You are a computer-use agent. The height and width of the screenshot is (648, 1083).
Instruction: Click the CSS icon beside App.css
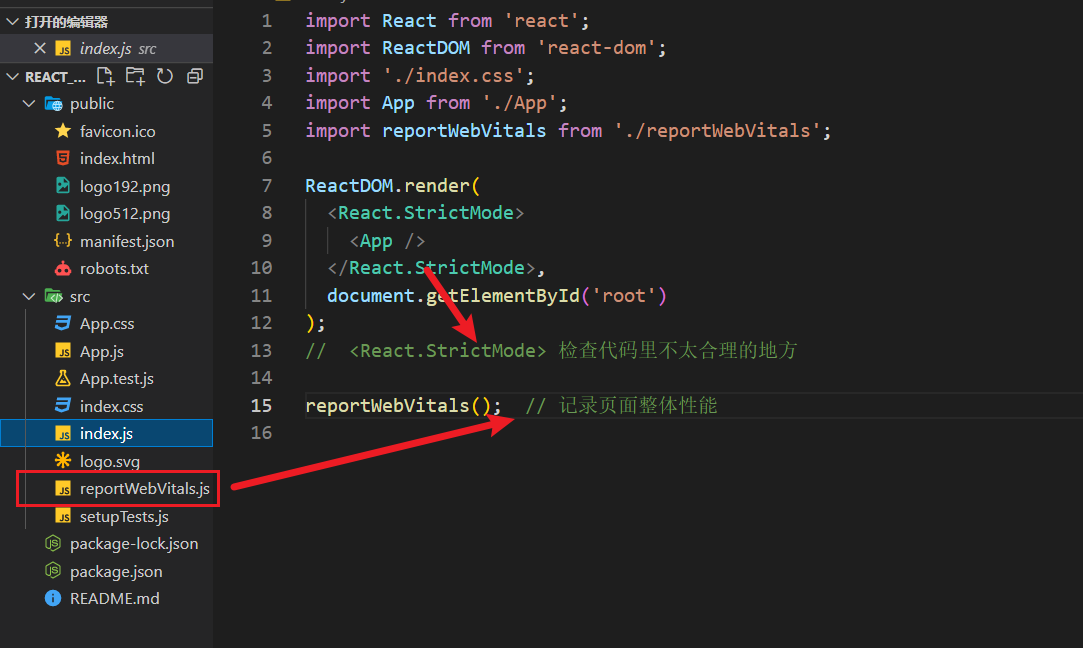pos(63,323)
